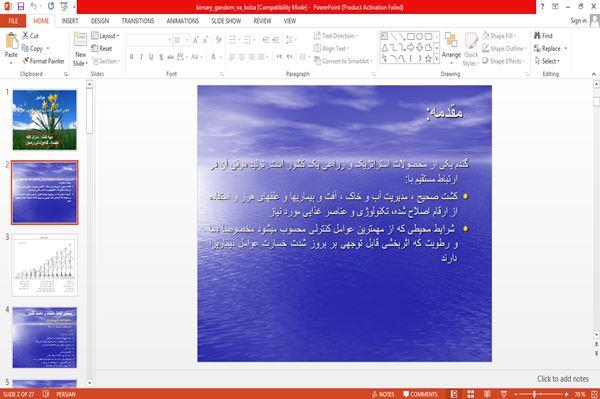Click Sign in link
This screenshot has height=399, width=600.
578,21
